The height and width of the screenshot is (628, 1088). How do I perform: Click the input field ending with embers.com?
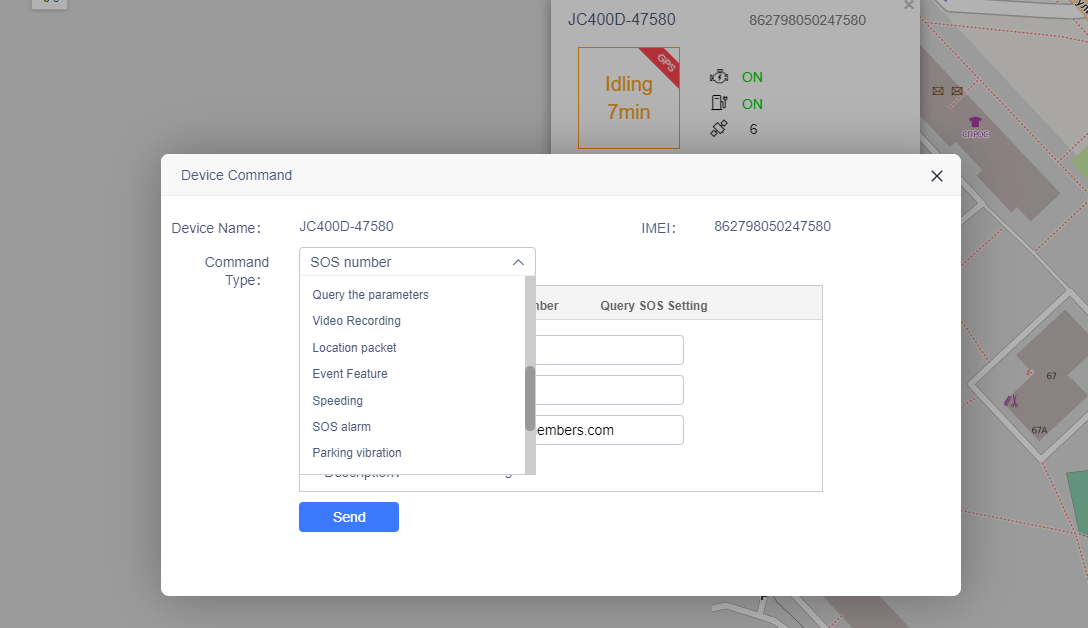[x=609, y=430]
